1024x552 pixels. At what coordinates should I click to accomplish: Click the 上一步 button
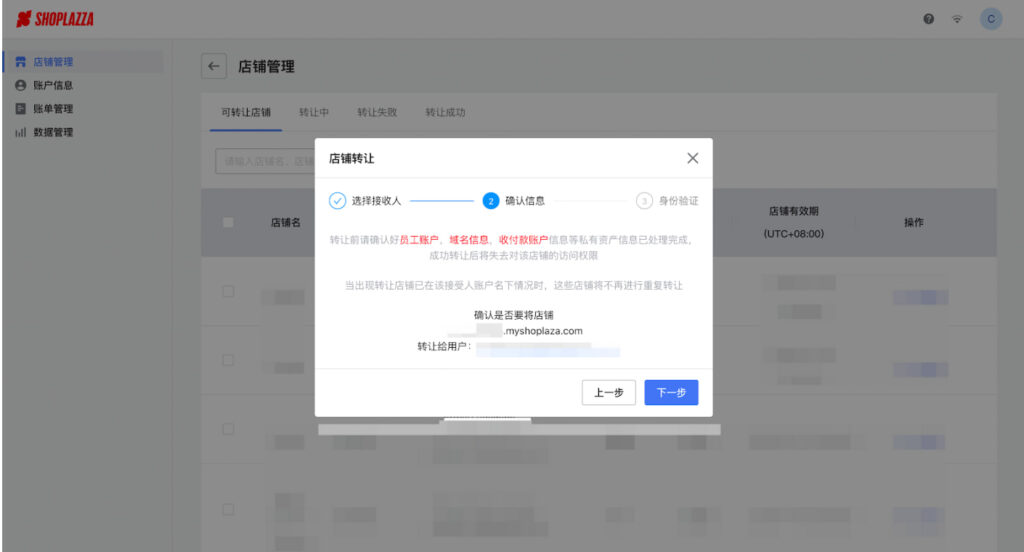pos(609,393)
